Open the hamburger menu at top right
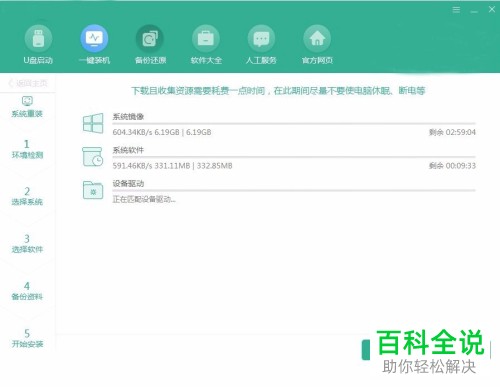The height and width of the screenshot is (387, 500). pyautogui.click(x=456, y=10)
